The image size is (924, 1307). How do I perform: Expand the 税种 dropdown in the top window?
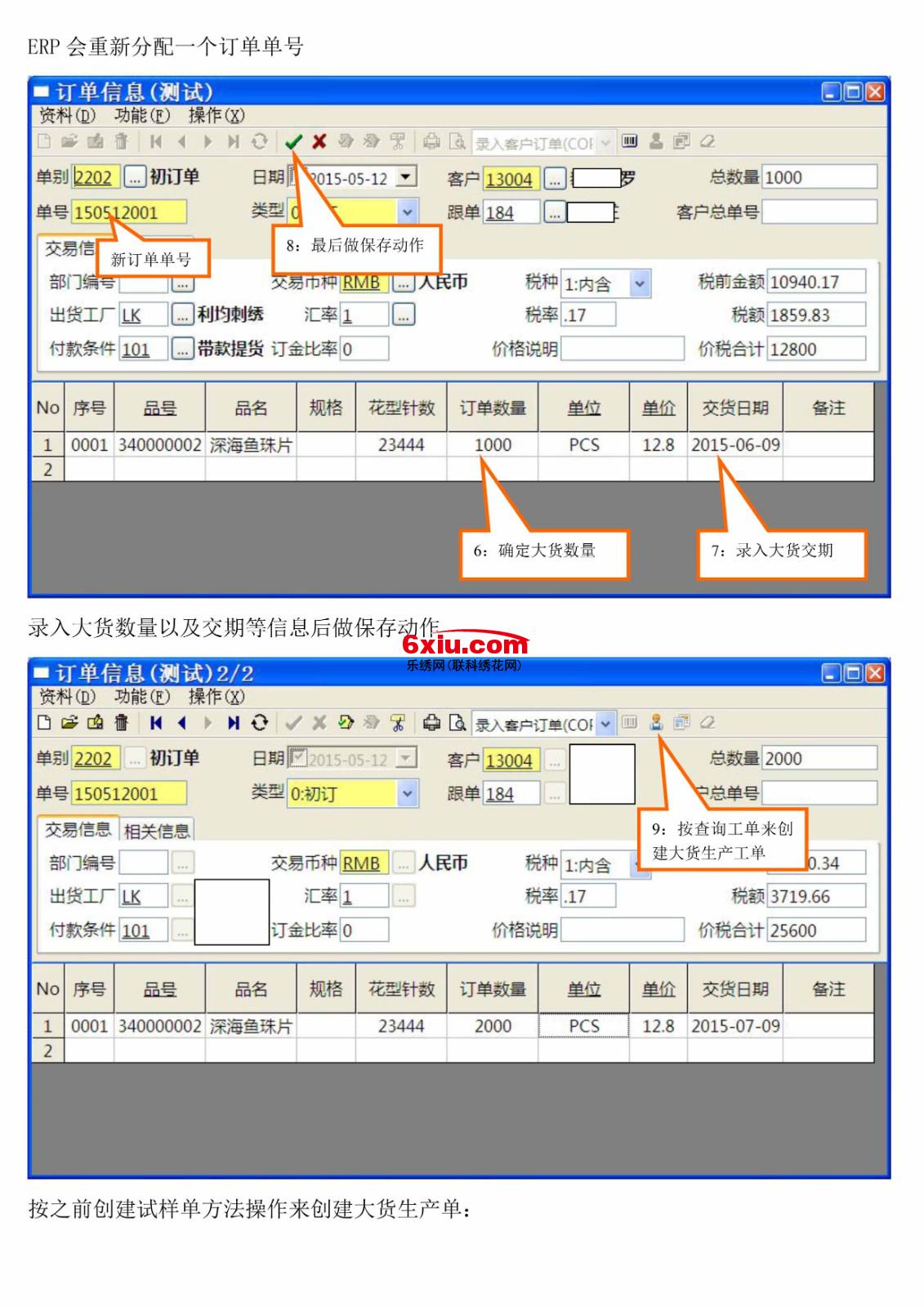click(x=640, y=283)
